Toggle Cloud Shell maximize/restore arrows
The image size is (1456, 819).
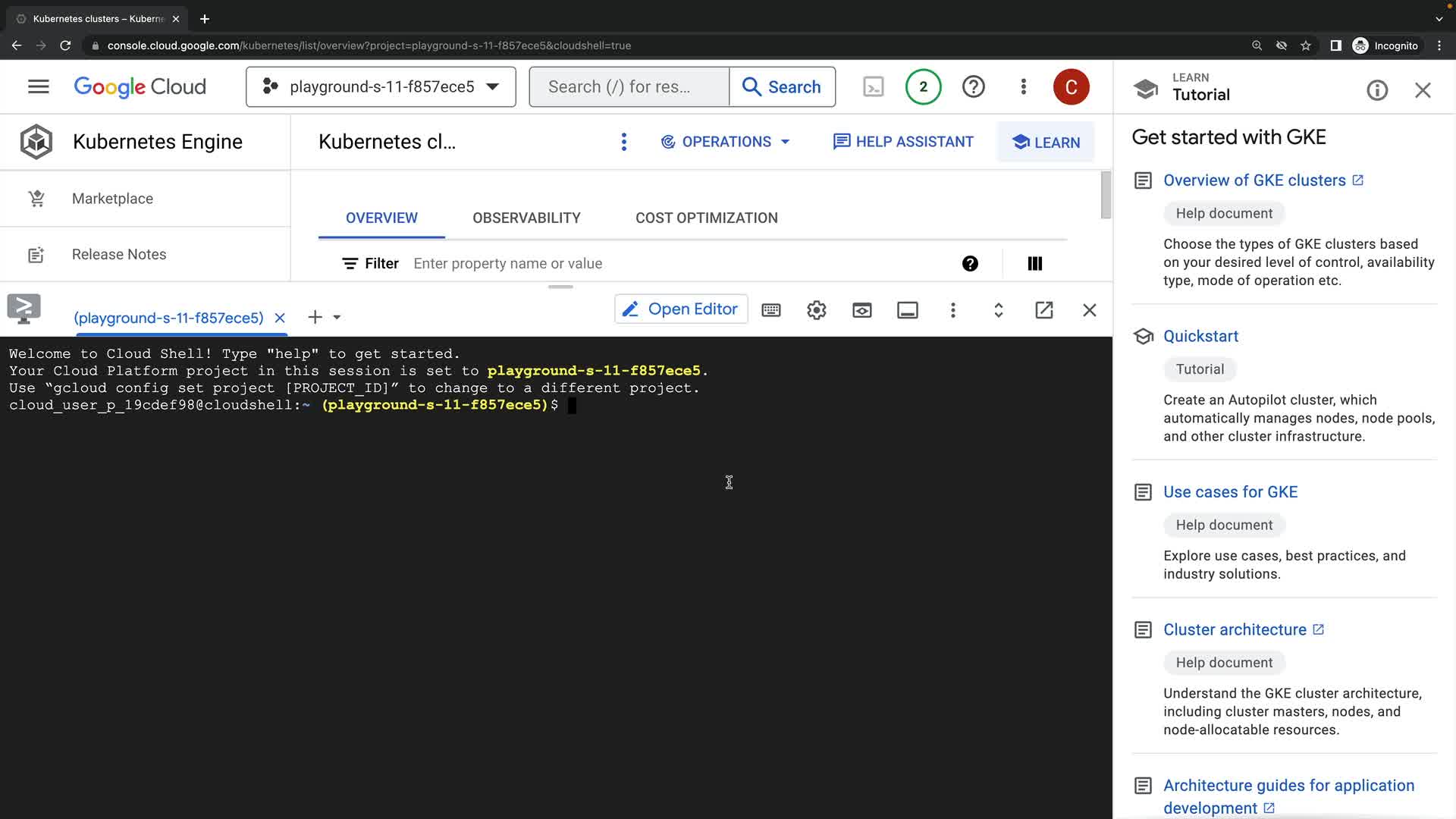[999, 310]
